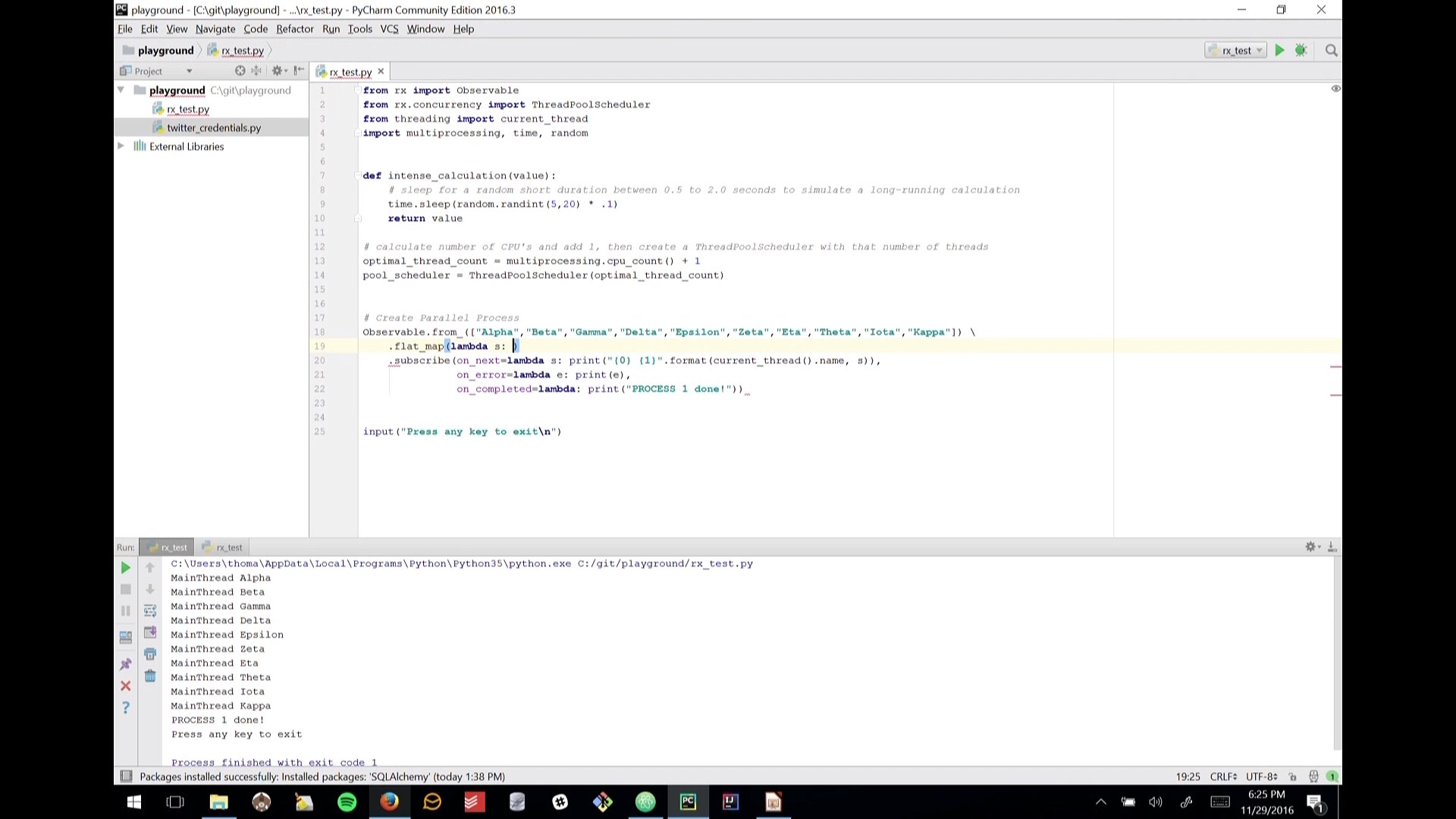Run rx_test with the green toolbar arrow

(1279, 50)
